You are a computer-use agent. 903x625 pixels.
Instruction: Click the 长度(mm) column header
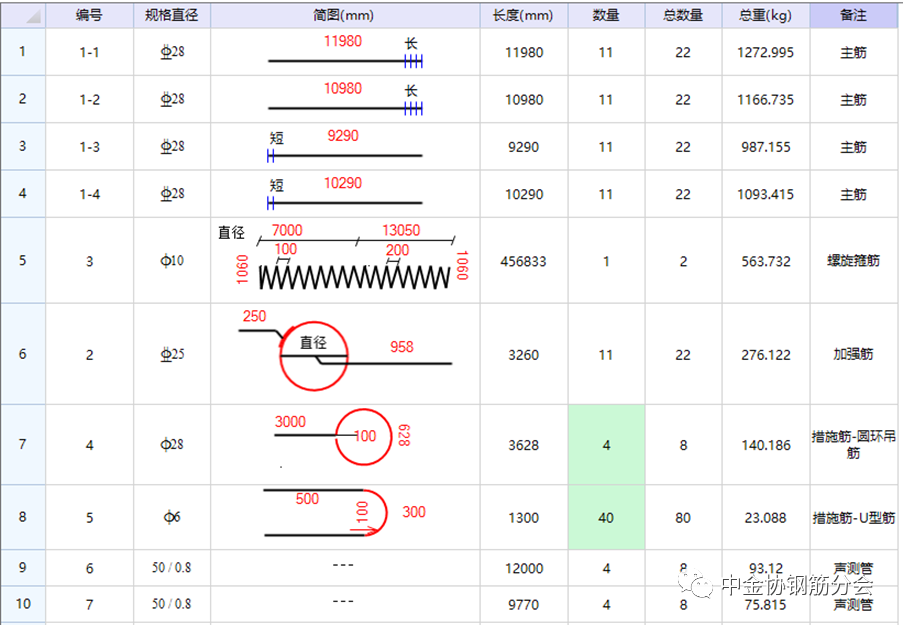tap(523, 16)
